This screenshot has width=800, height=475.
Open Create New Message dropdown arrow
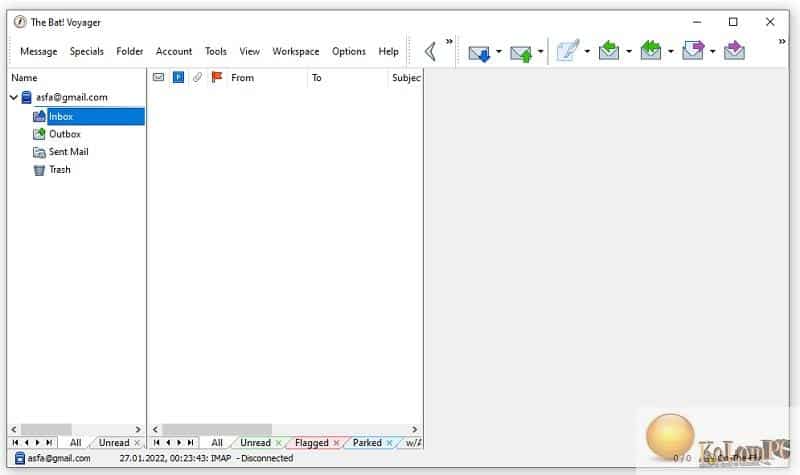coord(587,52)
